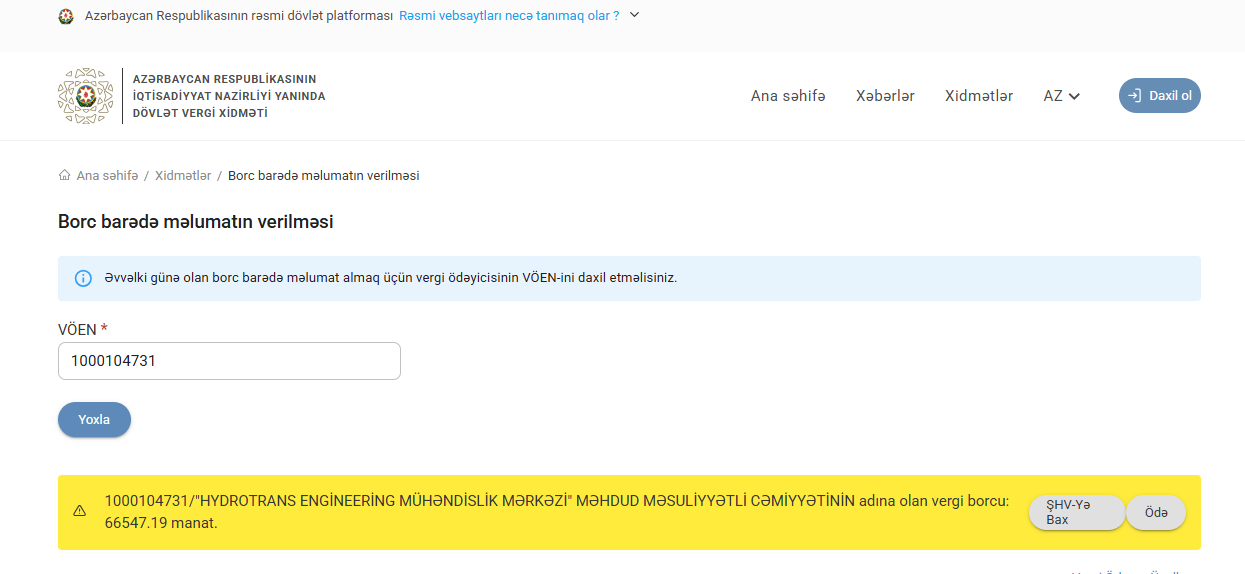Viewport: 1245px width, 574px height.
Task: Click the Daxil ol login button
Action: pos(1159,96)
